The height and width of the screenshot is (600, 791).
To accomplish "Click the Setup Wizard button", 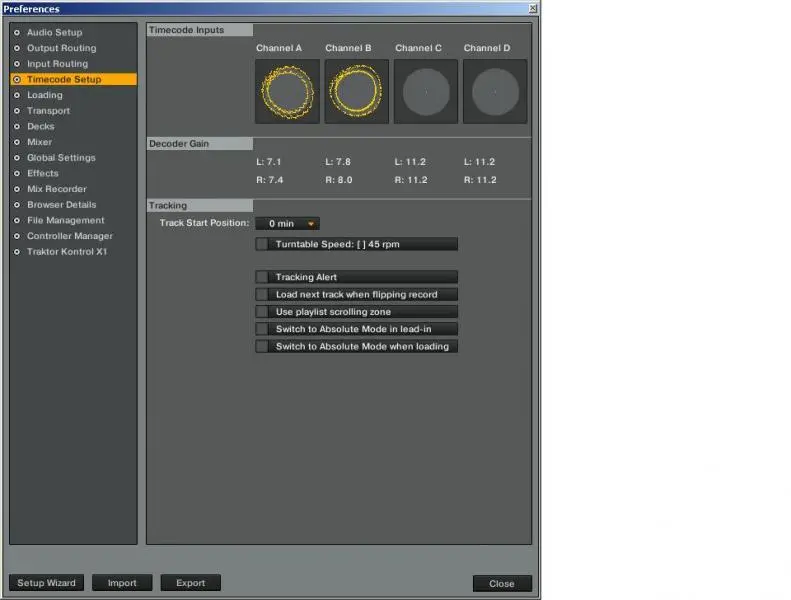I will click(46, 583).
